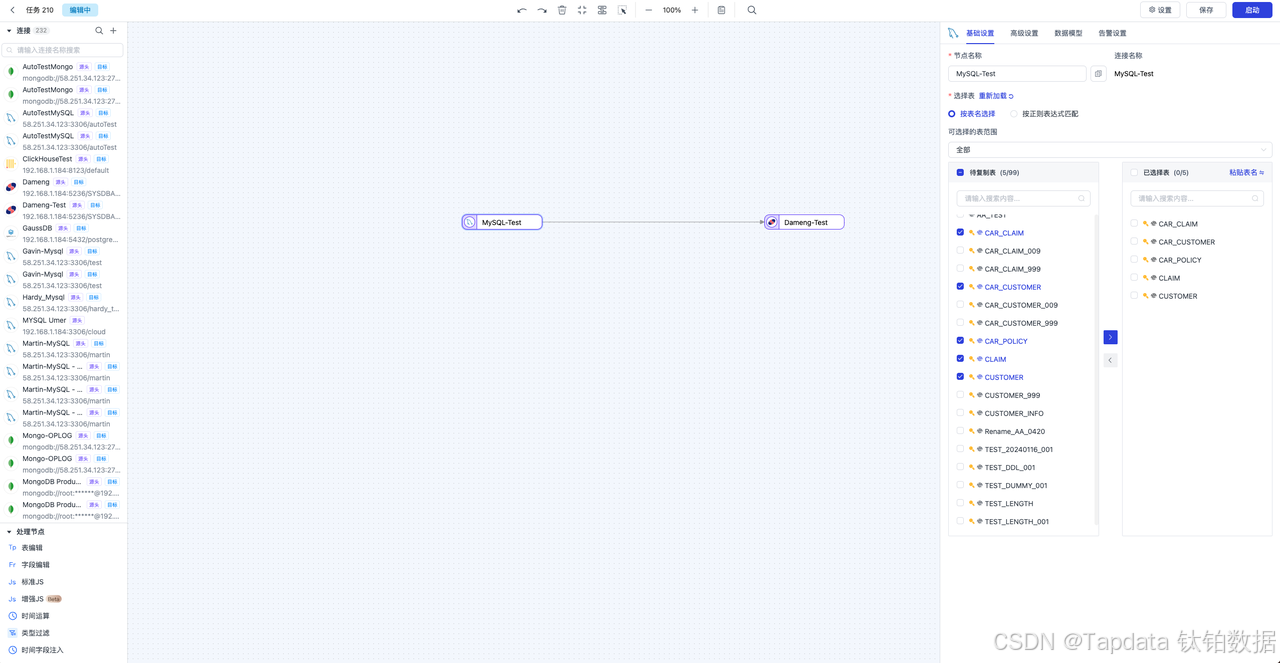Select the Hardy_Mysql connection row
The height and width of the screenshot is (663, 1280).
pyautogui.click(x=63, y=303)
